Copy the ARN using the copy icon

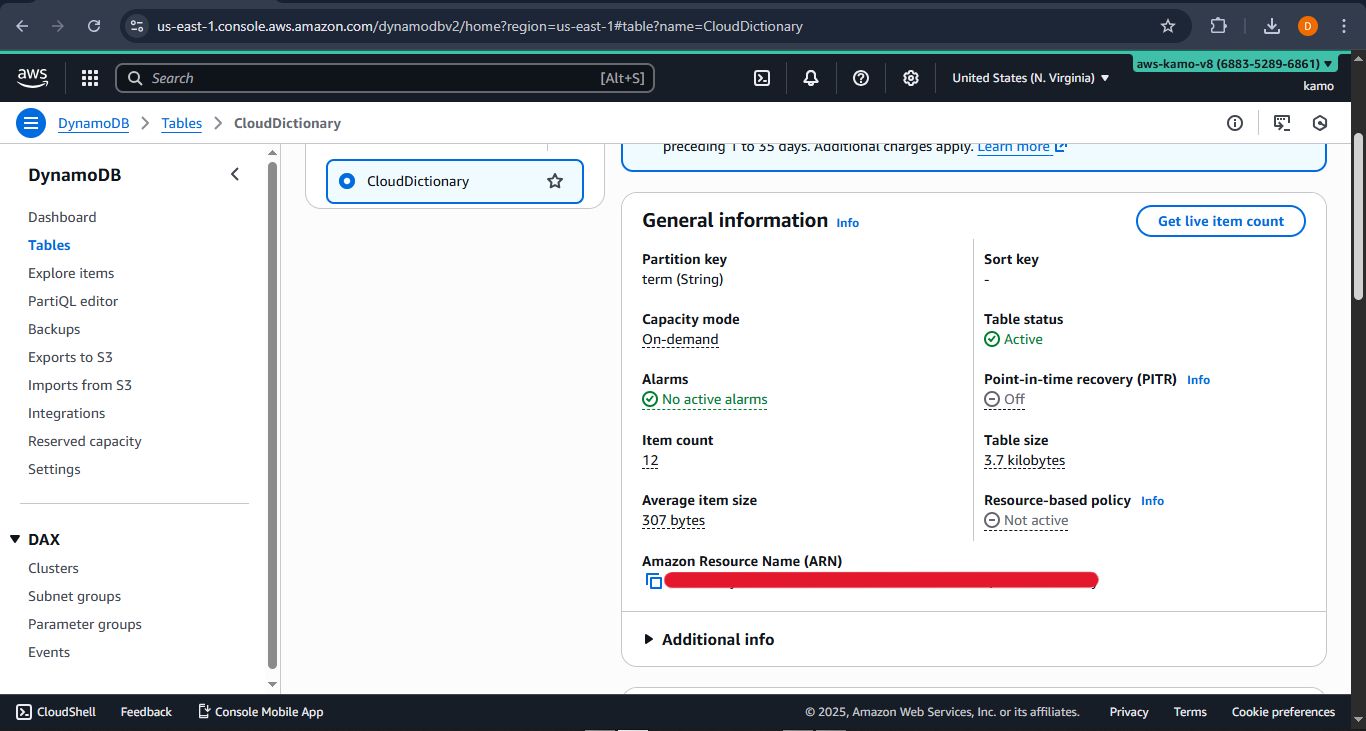click(653, 580)
